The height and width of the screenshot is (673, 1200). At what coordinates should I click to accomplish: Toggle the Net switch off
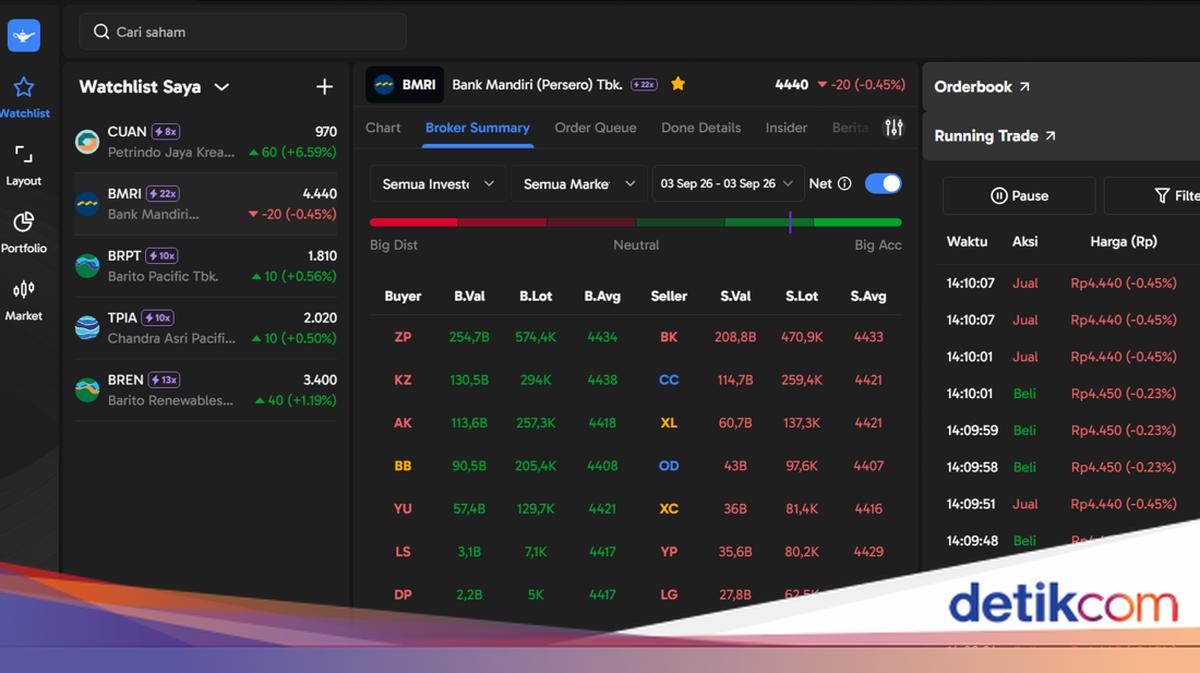click(883, 184)
